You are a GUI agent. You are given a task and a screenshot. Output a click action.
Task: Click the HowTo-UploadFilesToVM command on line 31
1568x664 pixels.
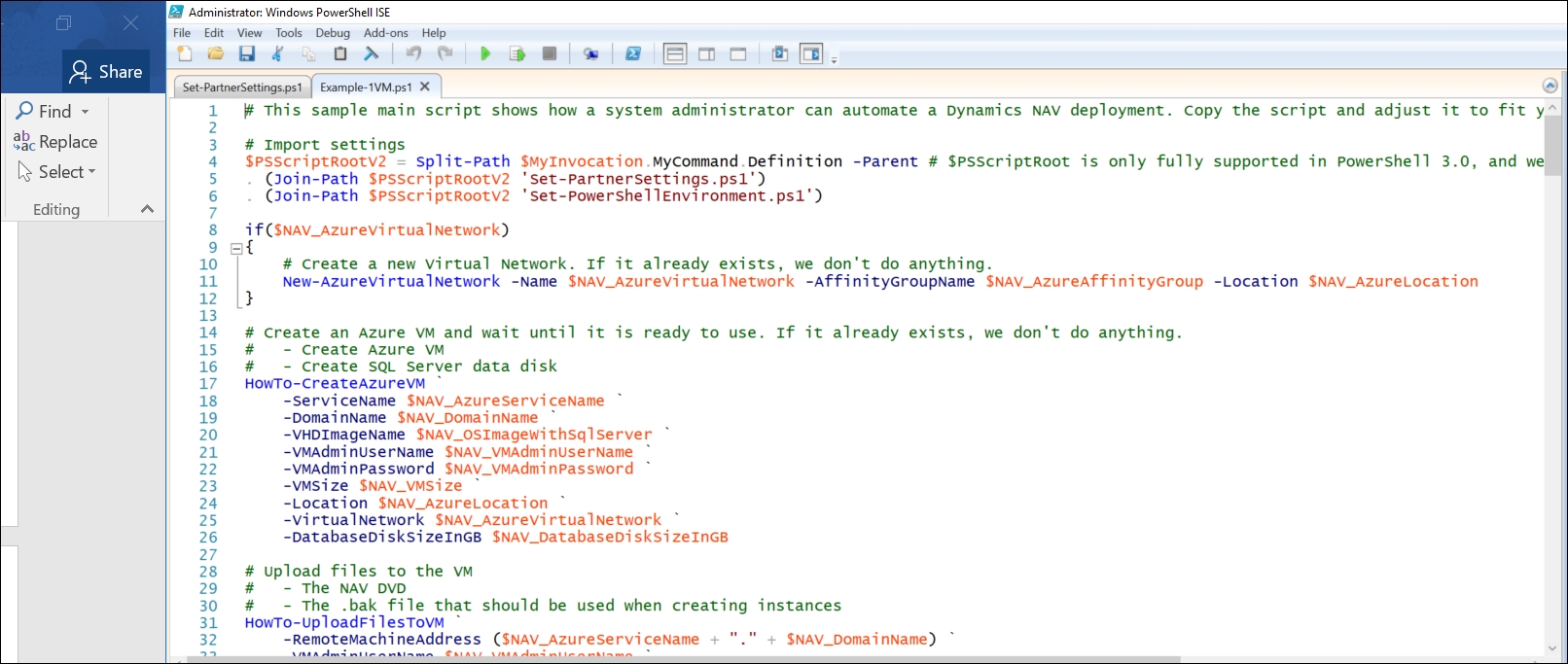click(344, 623)
